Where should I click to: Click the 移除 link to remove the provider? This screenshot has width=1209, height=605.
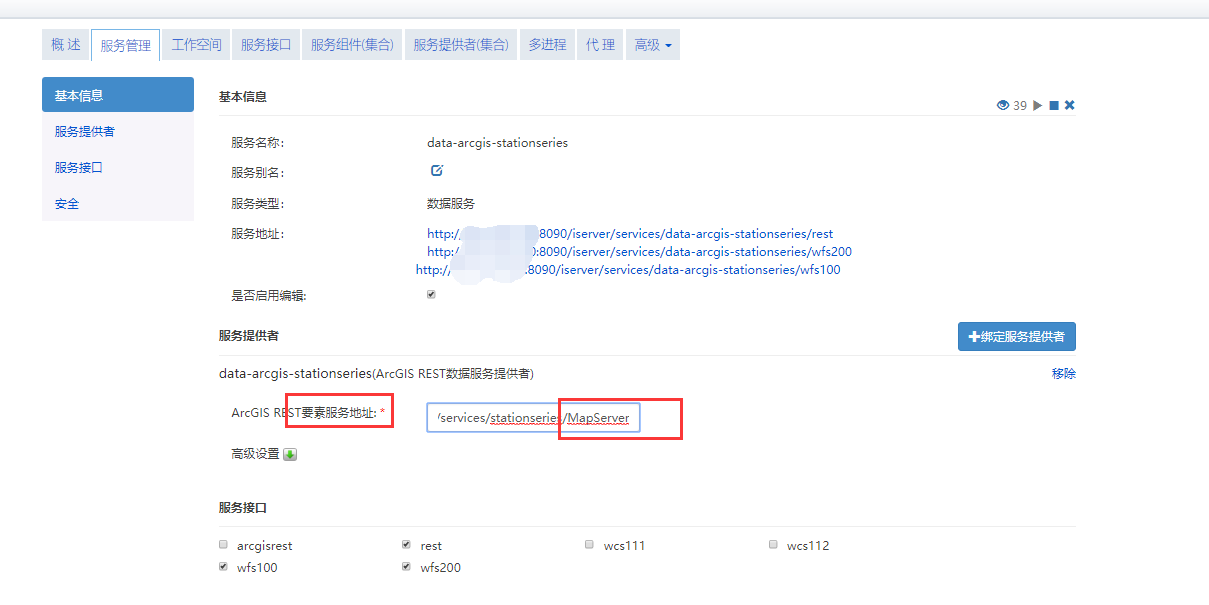pos(1064,373)
